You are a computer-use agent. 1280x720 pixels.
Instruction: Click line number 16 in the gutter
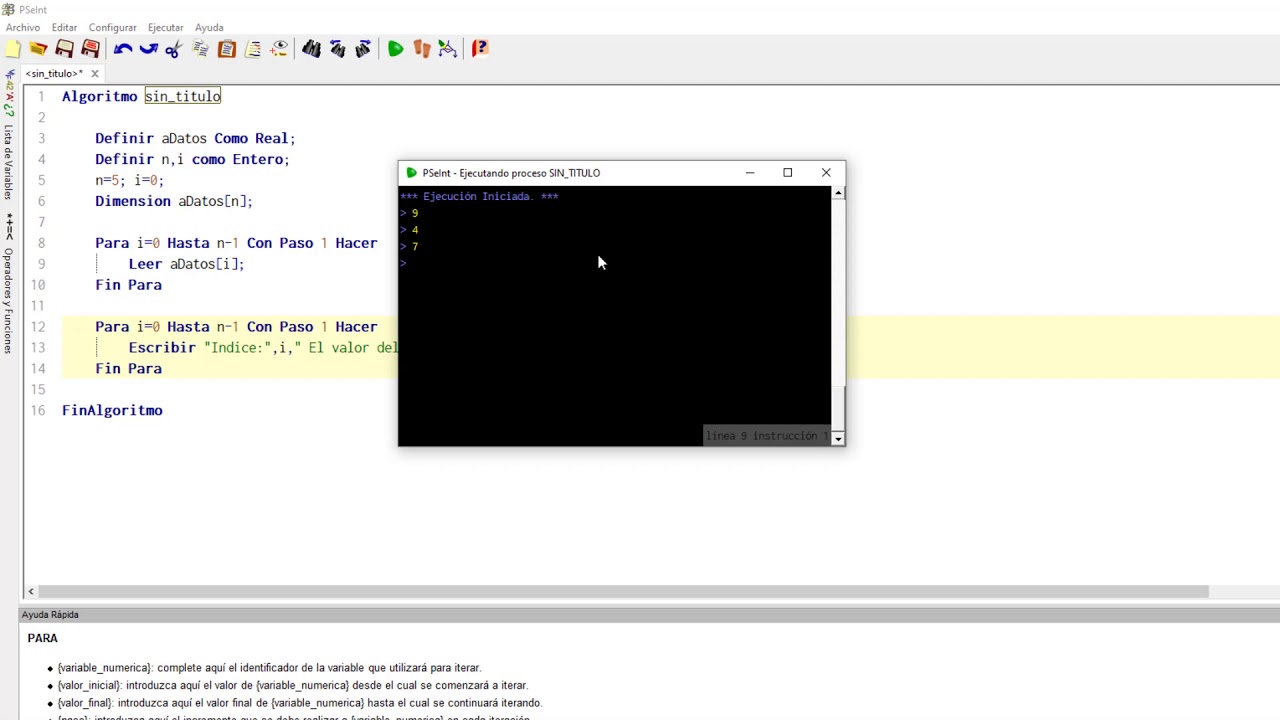click(x=38, y=411)
